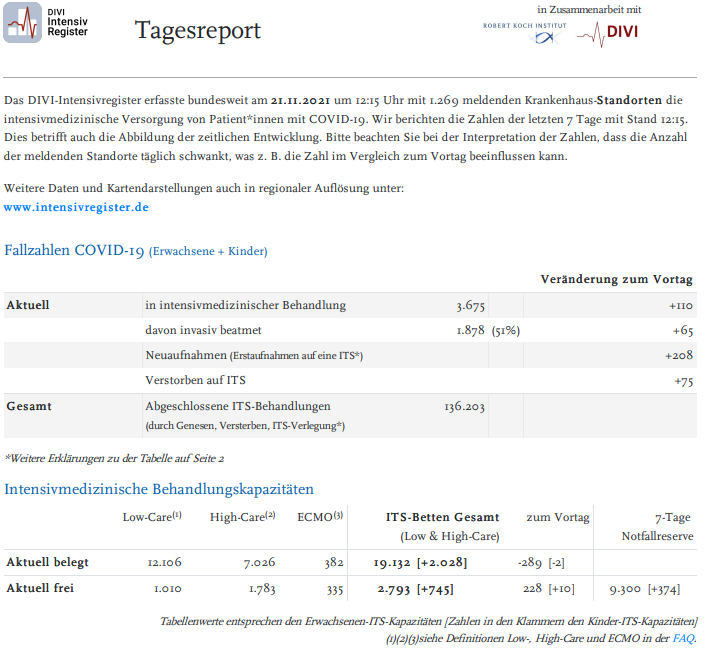This screenshot has width=718, height=660.
Task: Click the total 136.203 completed treatments value
Action: pos(464,406)
